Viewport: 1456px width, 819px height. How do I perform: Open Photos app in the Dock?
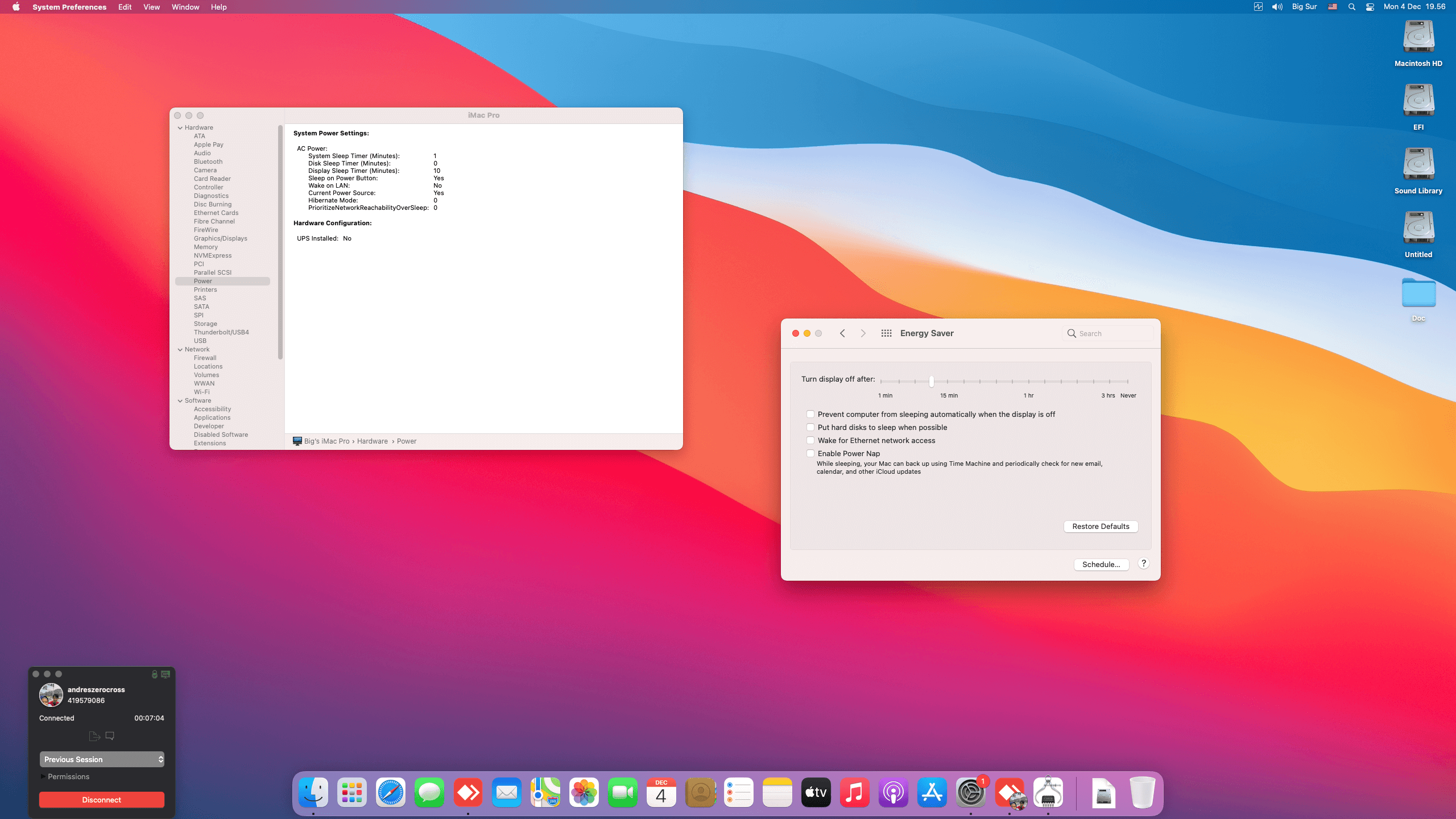(x=584, y=792)
